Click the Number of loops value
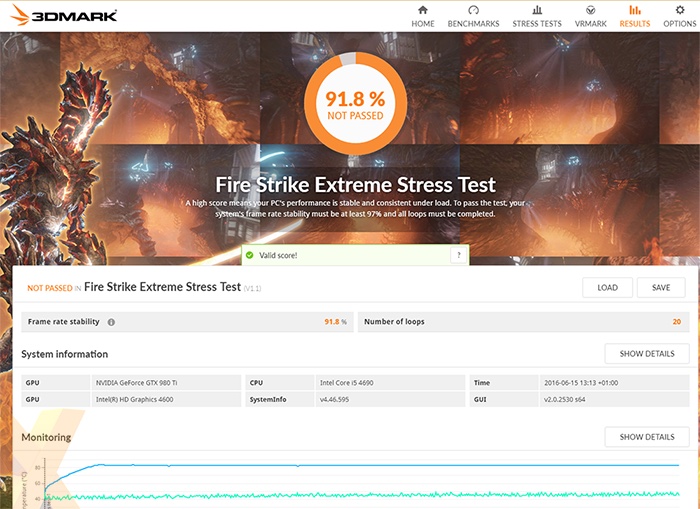This screenshot has width=700, height=509. click(x=676, y=322)
